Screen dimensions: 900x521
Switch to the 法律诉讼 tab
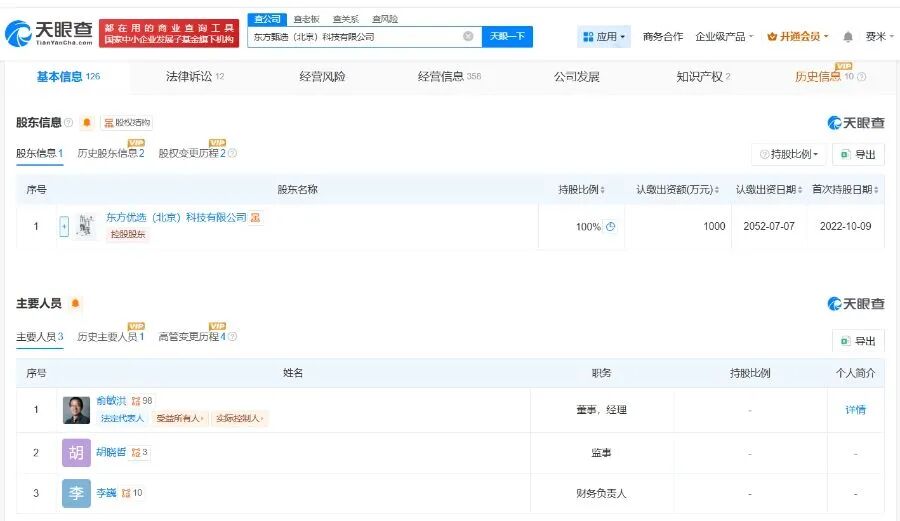(x=194, y=77)
